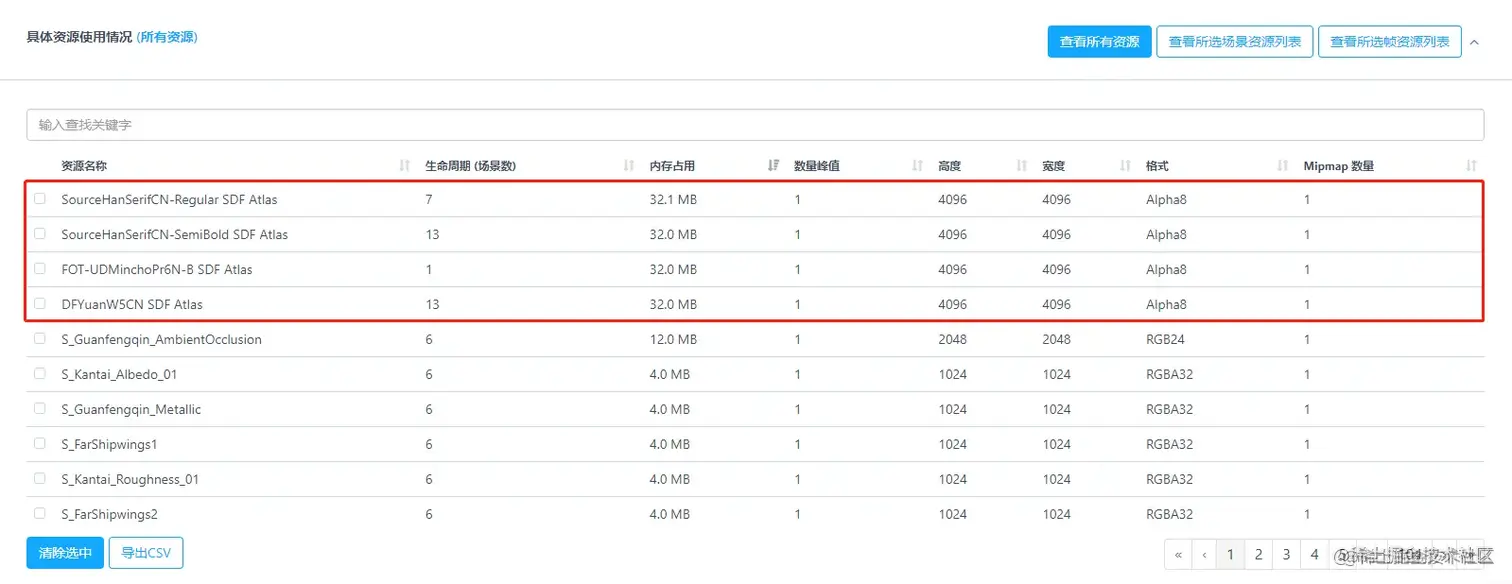Select the FOT-UDMinchoPr6N-B SDF Atlas name
Viewport: 1512px width, 584px height.
(x=157, y=270)
